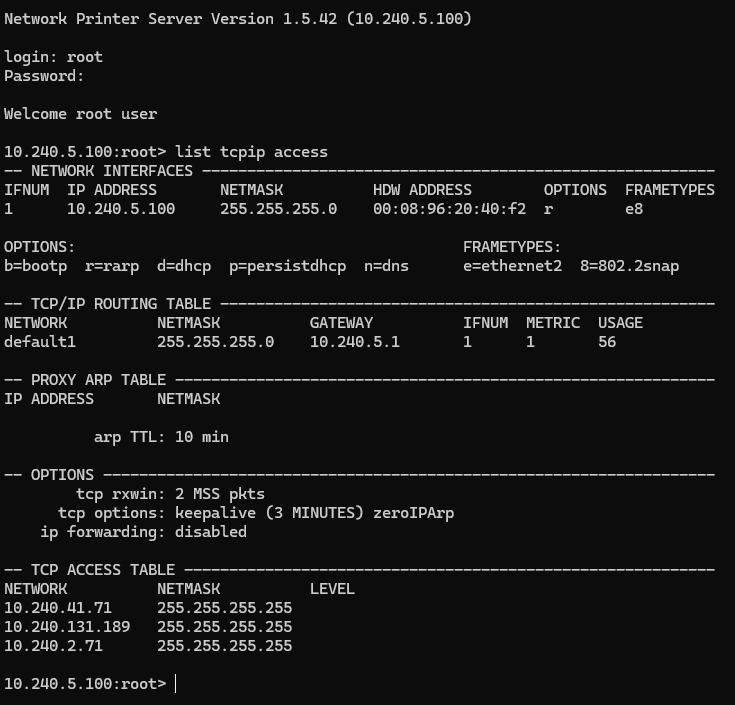This screenshot has height=705, width=735.
Task: Click the keepalive (3 MINUTES) option text
Action: (269, 513)
